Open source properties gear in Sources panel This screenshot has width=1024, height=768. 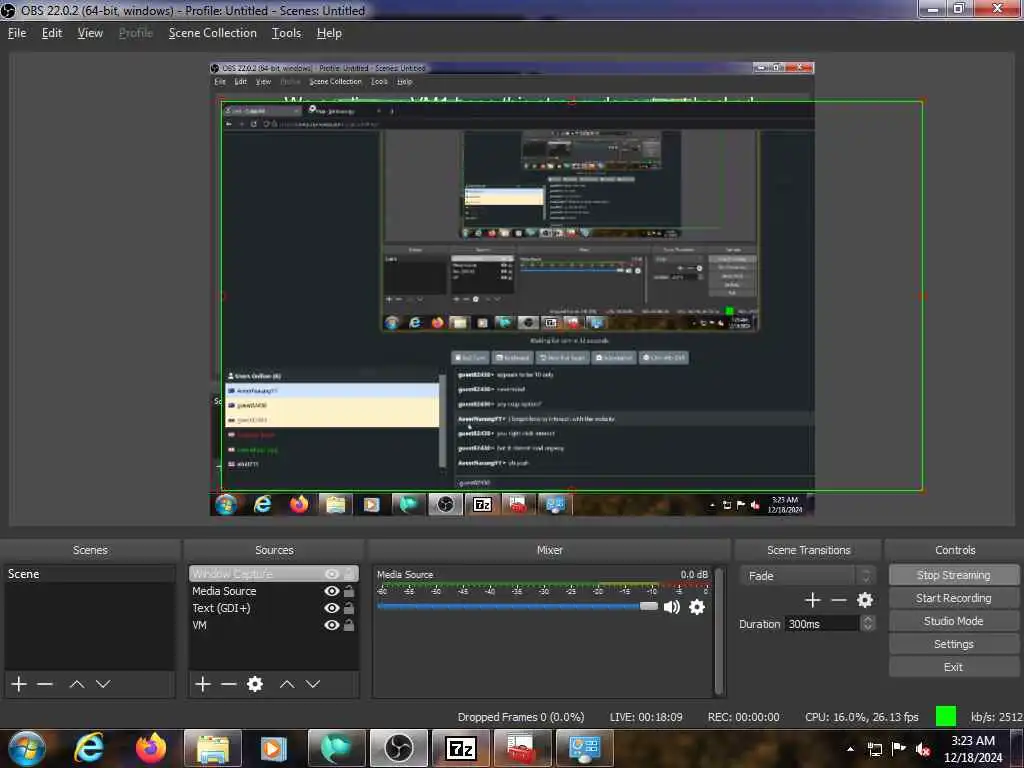click(255, 684)
